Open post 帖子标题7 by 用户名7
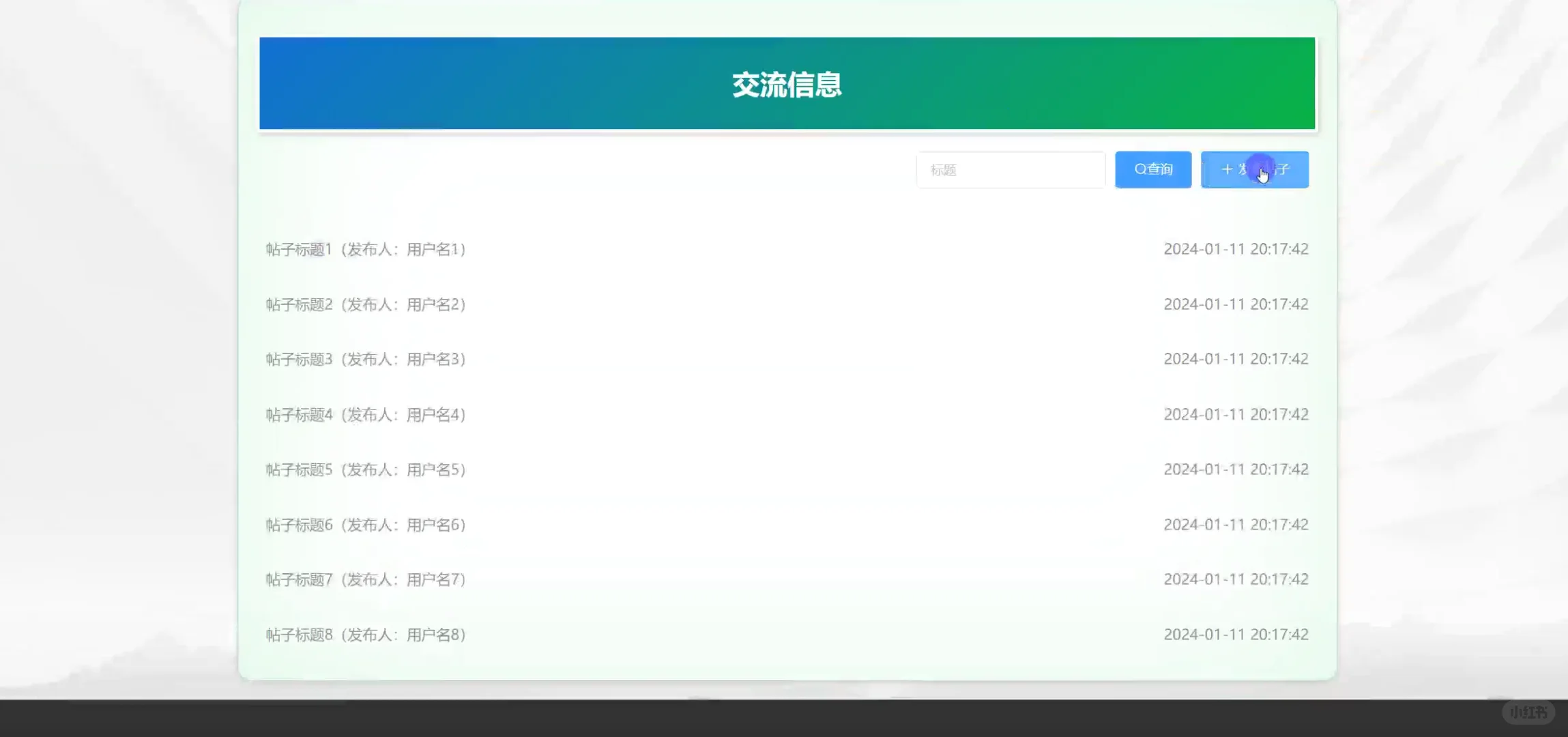Image resolution: width=1568 pixels, height=737 pixels. pyautogui.click(x=365, y=579)
